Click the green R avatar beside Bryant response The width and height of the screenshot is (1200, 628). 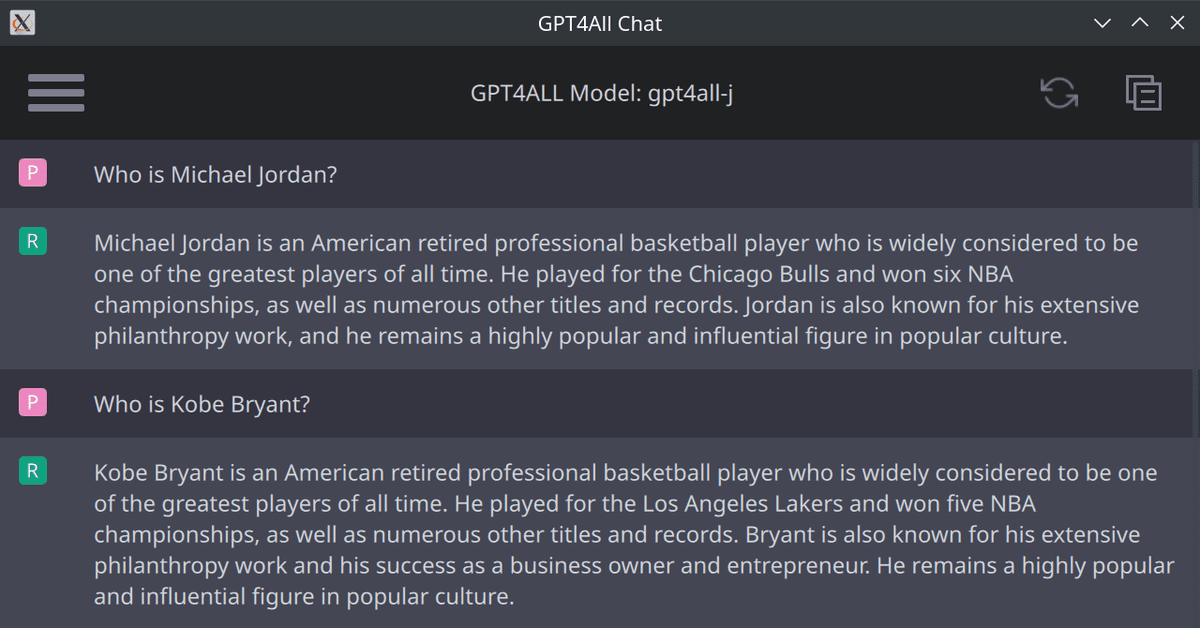pos(33,471)
